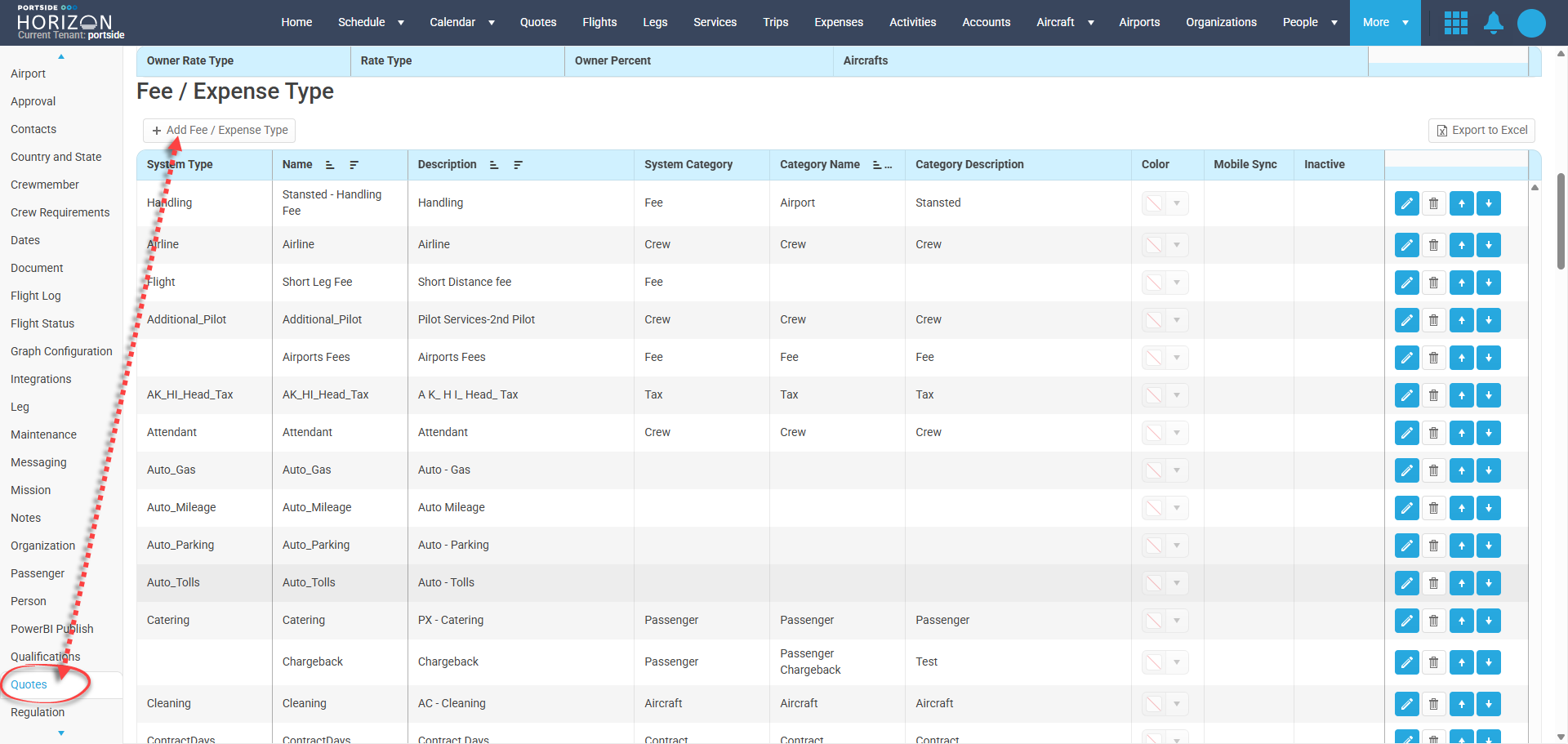The width and height of the screenshot is (1568, 744).
Task: Select Quotes in the left sidebar
Action: (29, 684)
